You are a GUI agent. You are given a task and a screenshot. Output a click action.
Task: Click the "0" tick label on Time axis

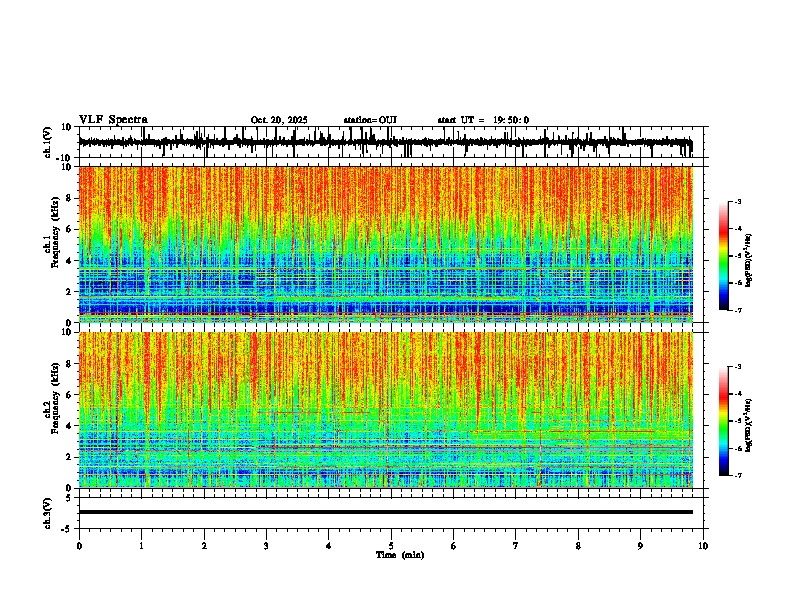point(79,546)
